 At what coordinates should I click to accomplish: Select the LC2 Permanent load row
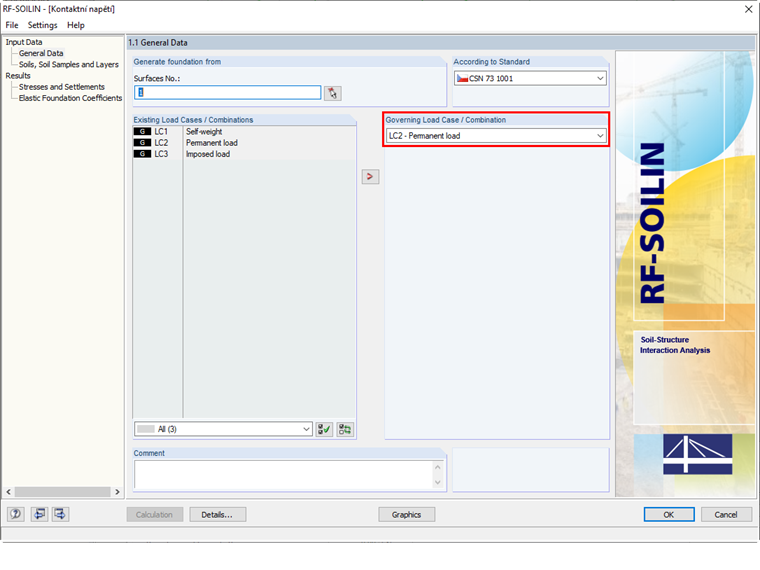244,142
